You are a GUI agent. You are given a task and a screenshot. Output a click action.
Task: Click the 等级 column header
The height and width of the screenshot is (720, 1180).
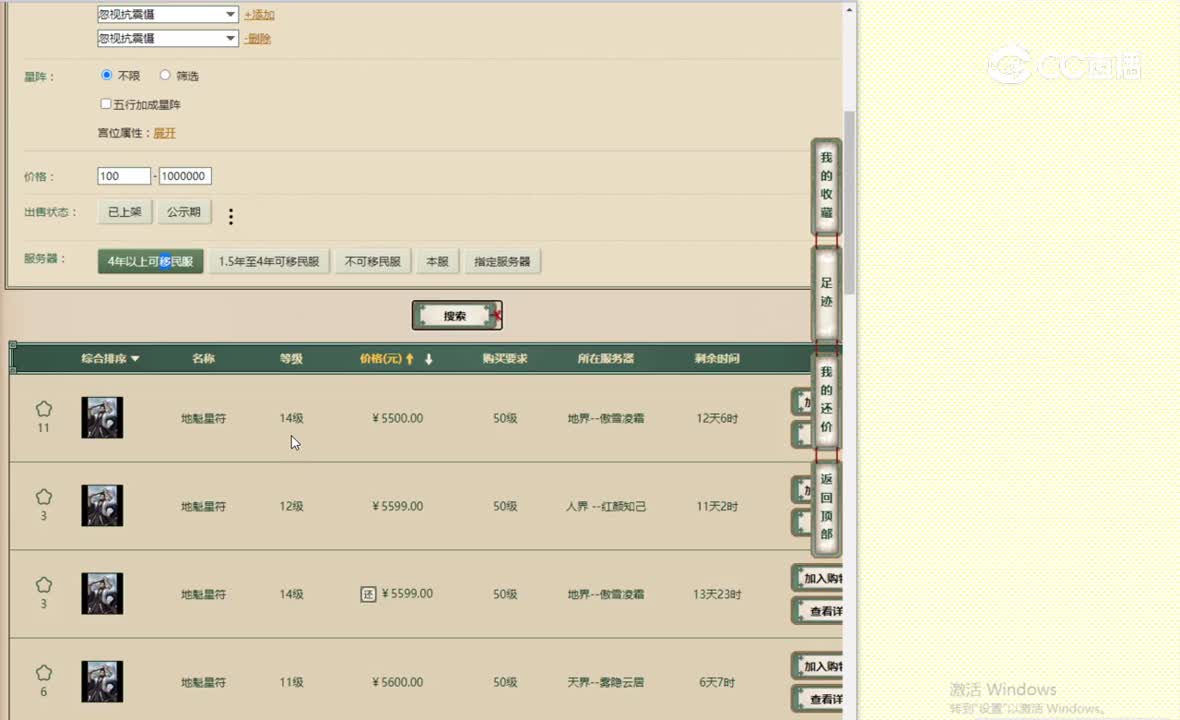pyautogui.click(x=291, y=359)
